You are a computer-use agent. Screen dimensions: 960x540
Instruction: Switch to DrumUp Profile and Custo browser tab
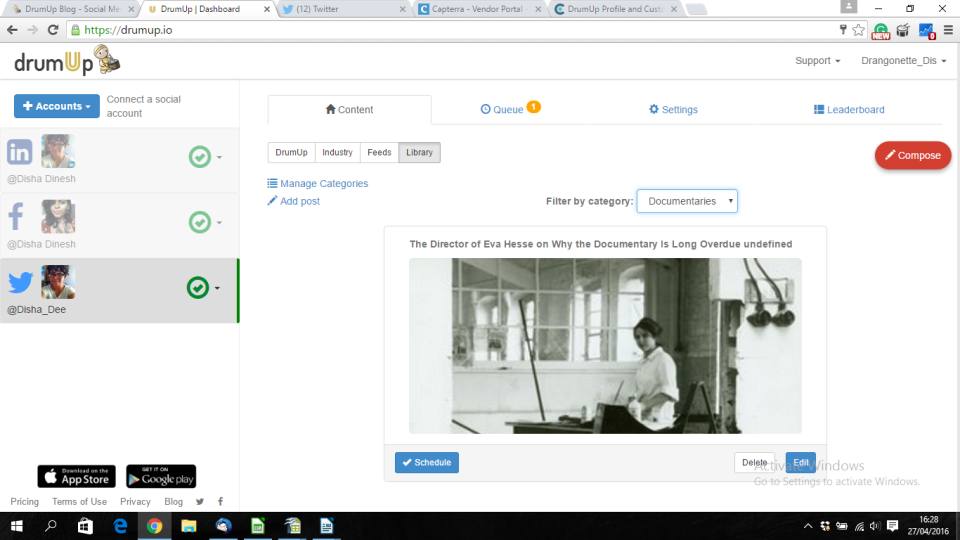point(615,9)
